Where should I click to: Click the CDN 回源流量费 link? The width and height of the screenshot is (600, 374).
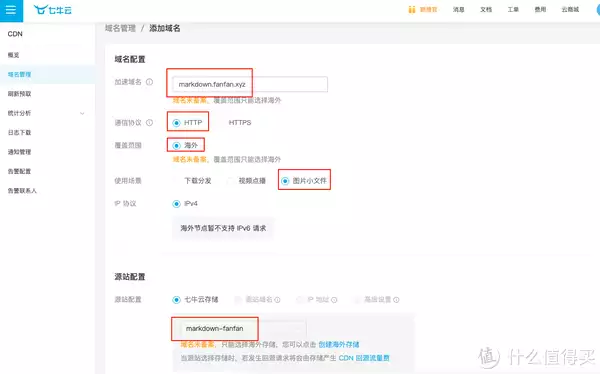[x=364, y=358]
